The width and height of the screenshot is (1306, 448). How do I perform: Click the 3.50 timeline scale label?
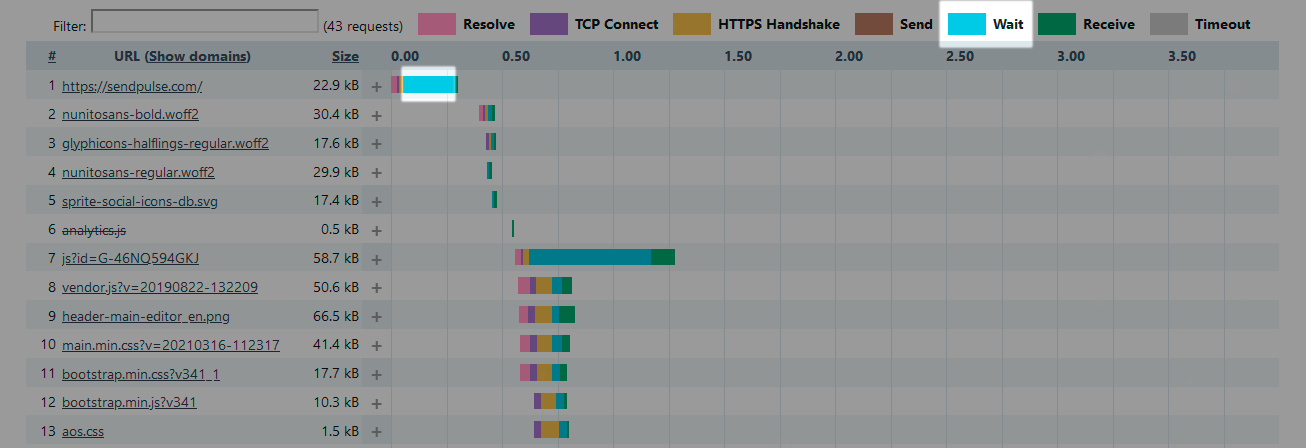tap(1181, 56)
